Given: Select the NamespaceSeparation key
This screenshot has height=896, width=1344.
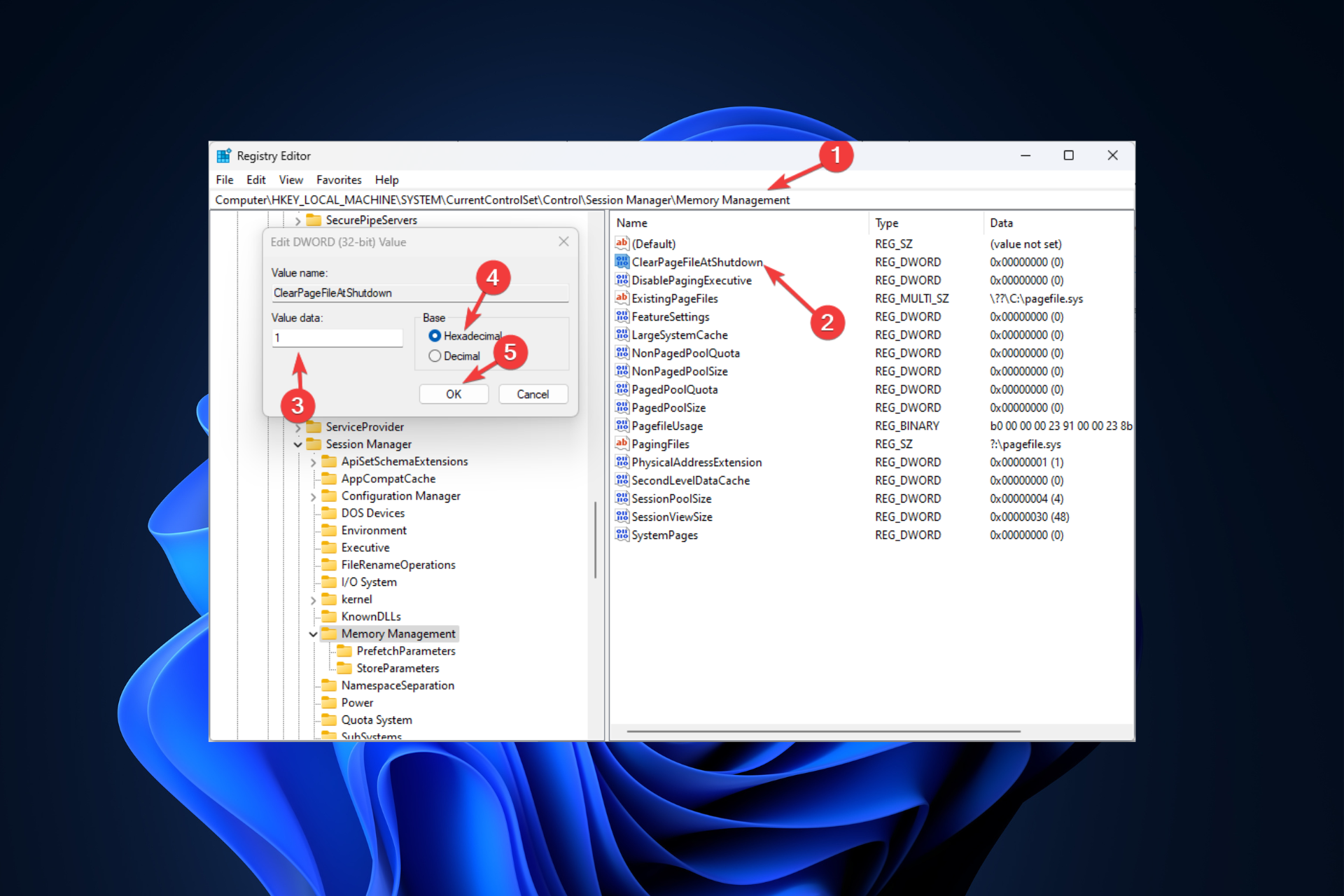Looking at the screenshot, I should coord(398,685).
